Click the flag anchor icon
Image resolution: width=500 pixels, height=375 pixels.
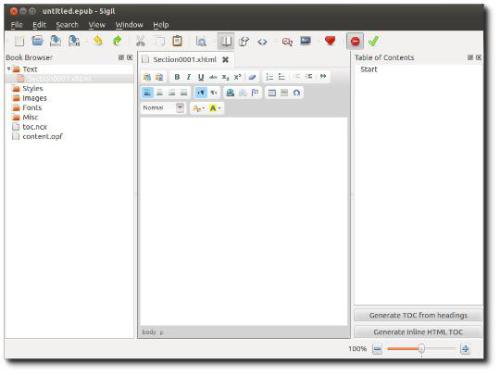click(255, 92)
